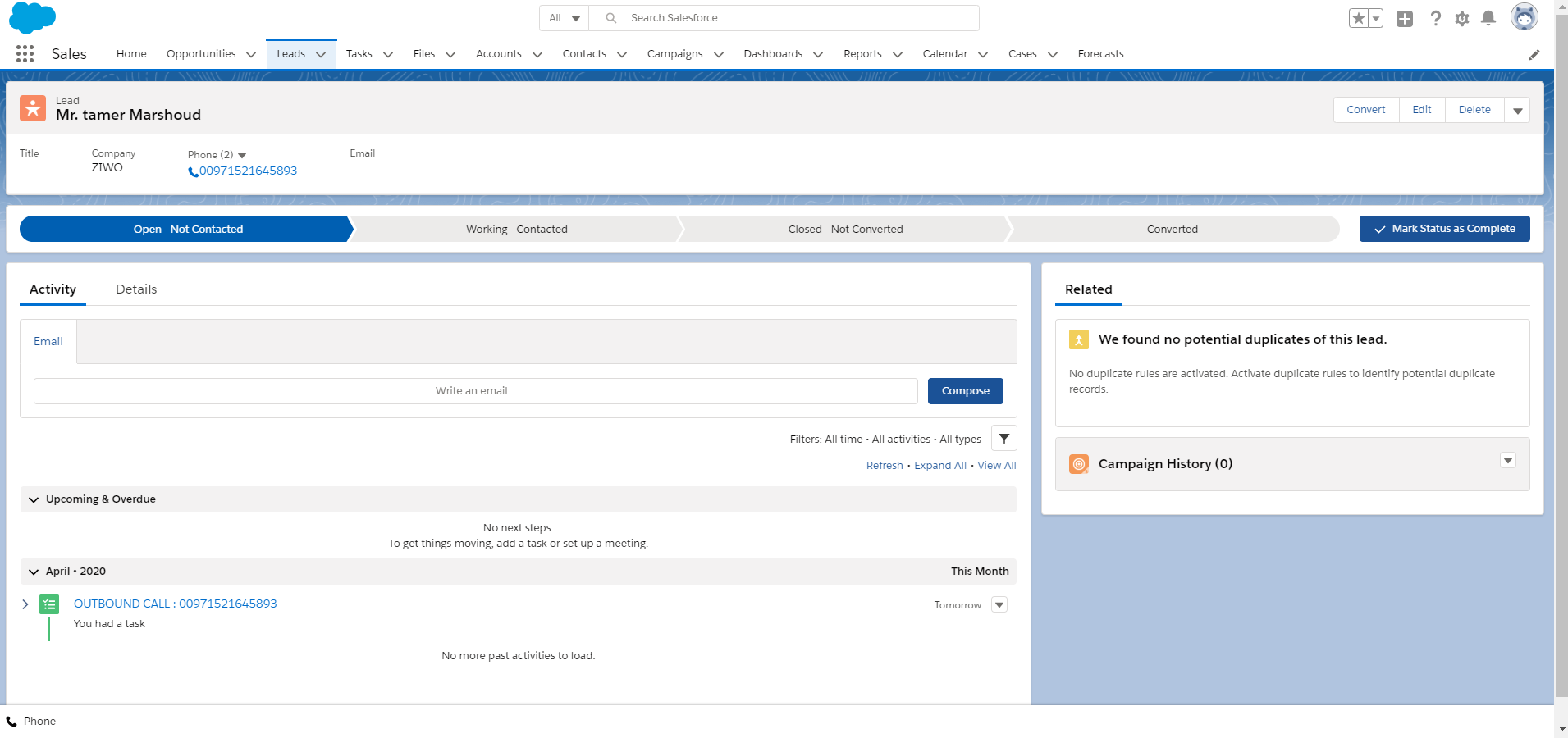Viewport: 1568px width, 738px height.
Task: Open the Help question mark icon
Action: tap(1435, 18)
